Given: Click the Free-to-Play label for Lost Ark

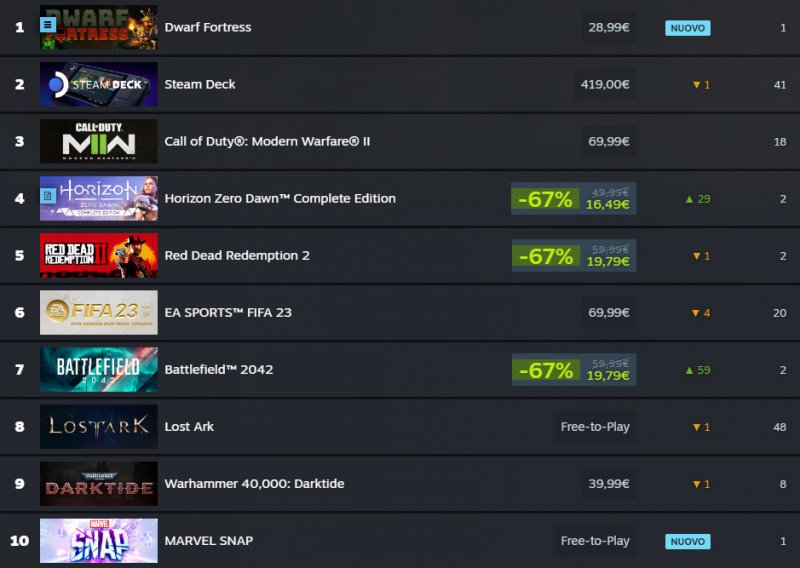Looking at the screenshot, I should point(595,426).
